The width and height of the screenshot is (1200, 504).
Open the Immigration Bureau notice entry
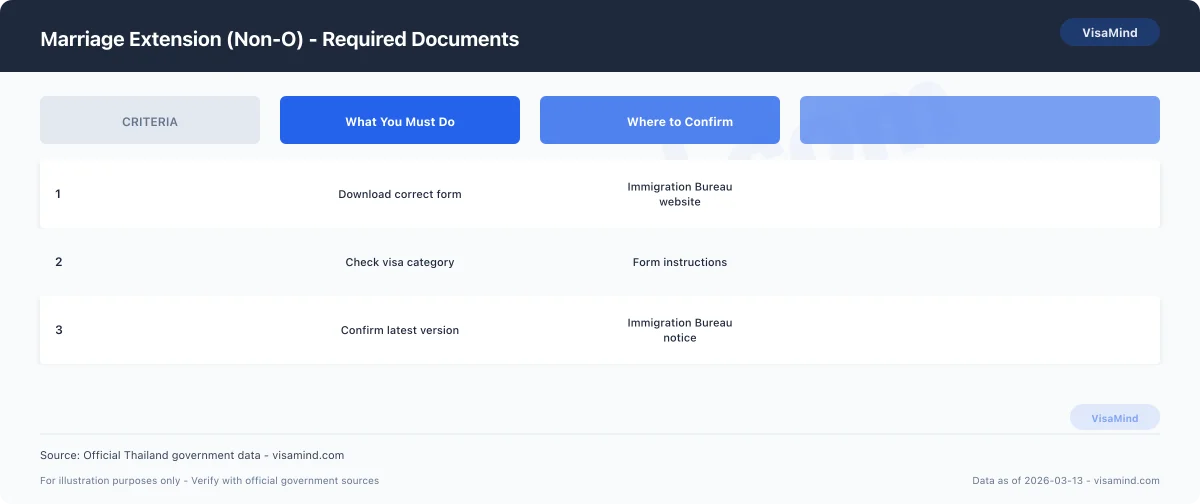(680, 330)
